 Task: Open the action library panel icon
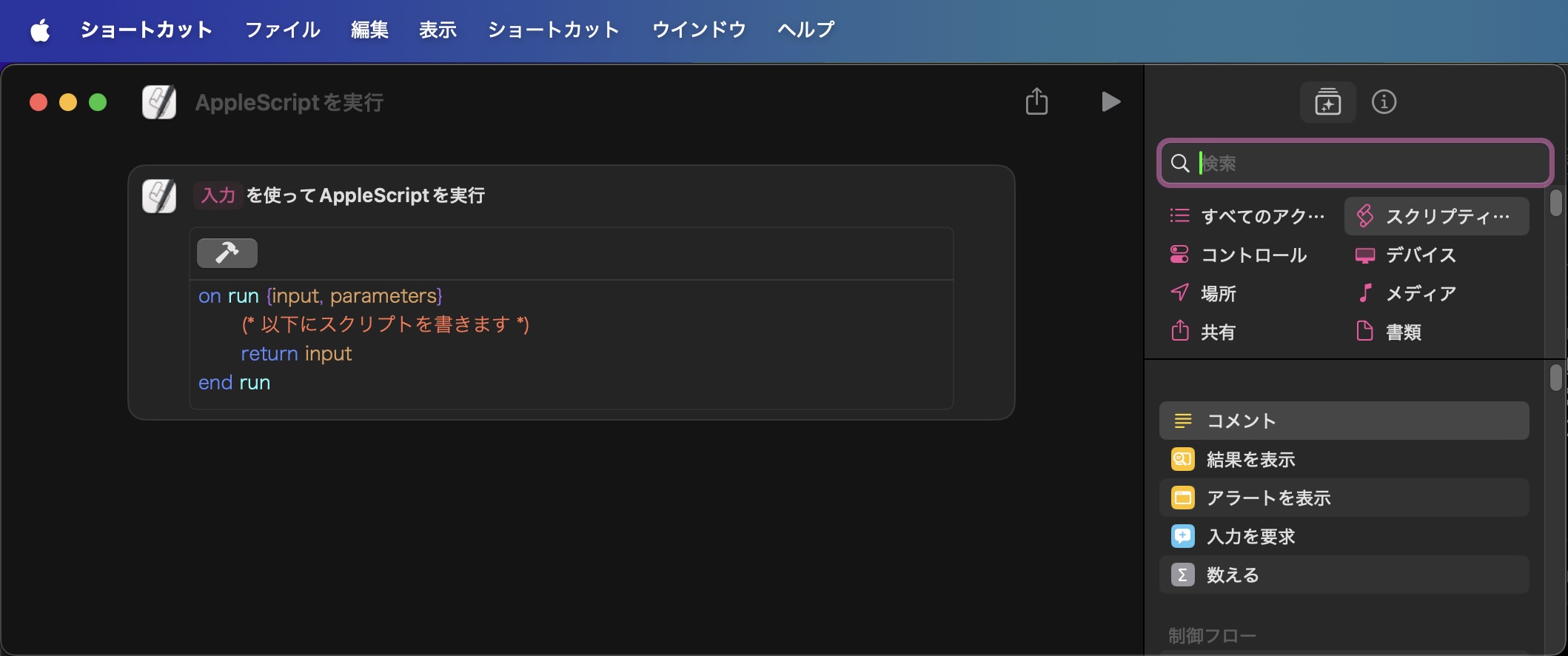coord(1328,102)
